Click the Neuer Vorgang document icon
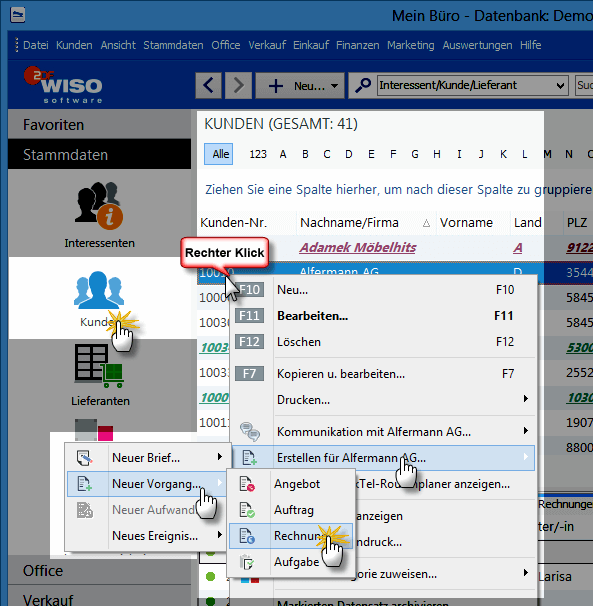This screenshot has width=593, height=606. click(x=84, y=483)
